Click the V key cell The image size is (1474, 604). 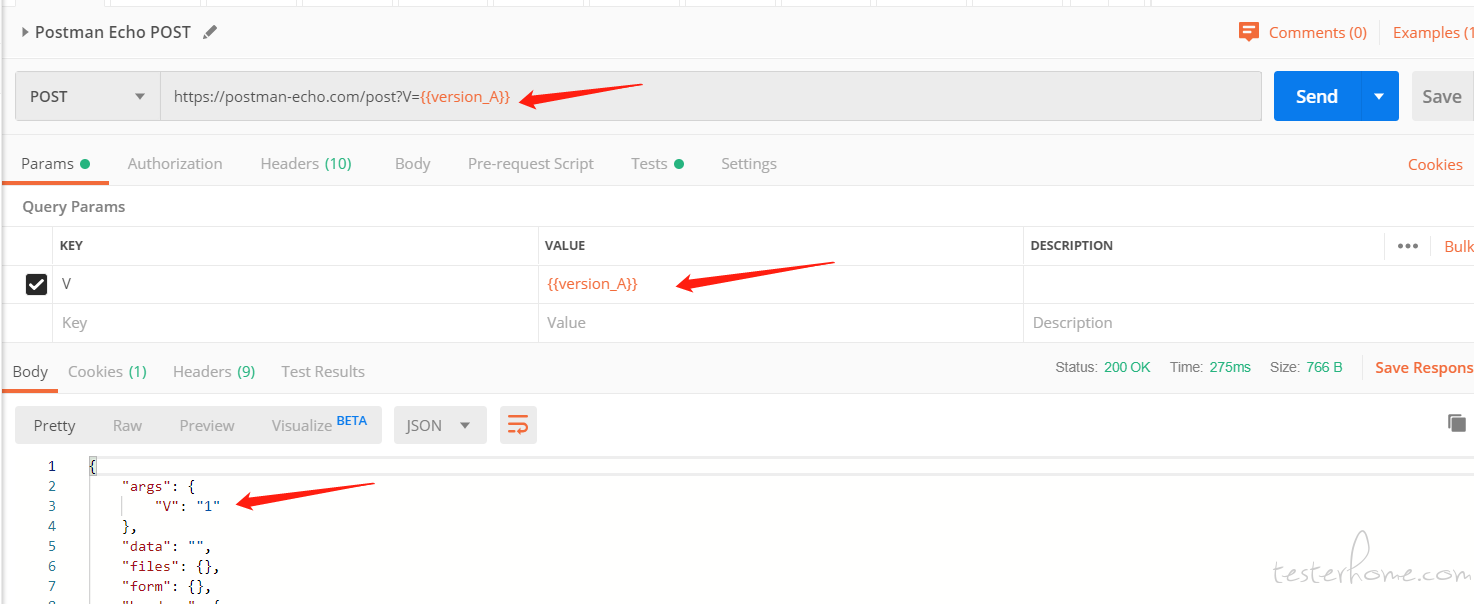click(295, 284)
